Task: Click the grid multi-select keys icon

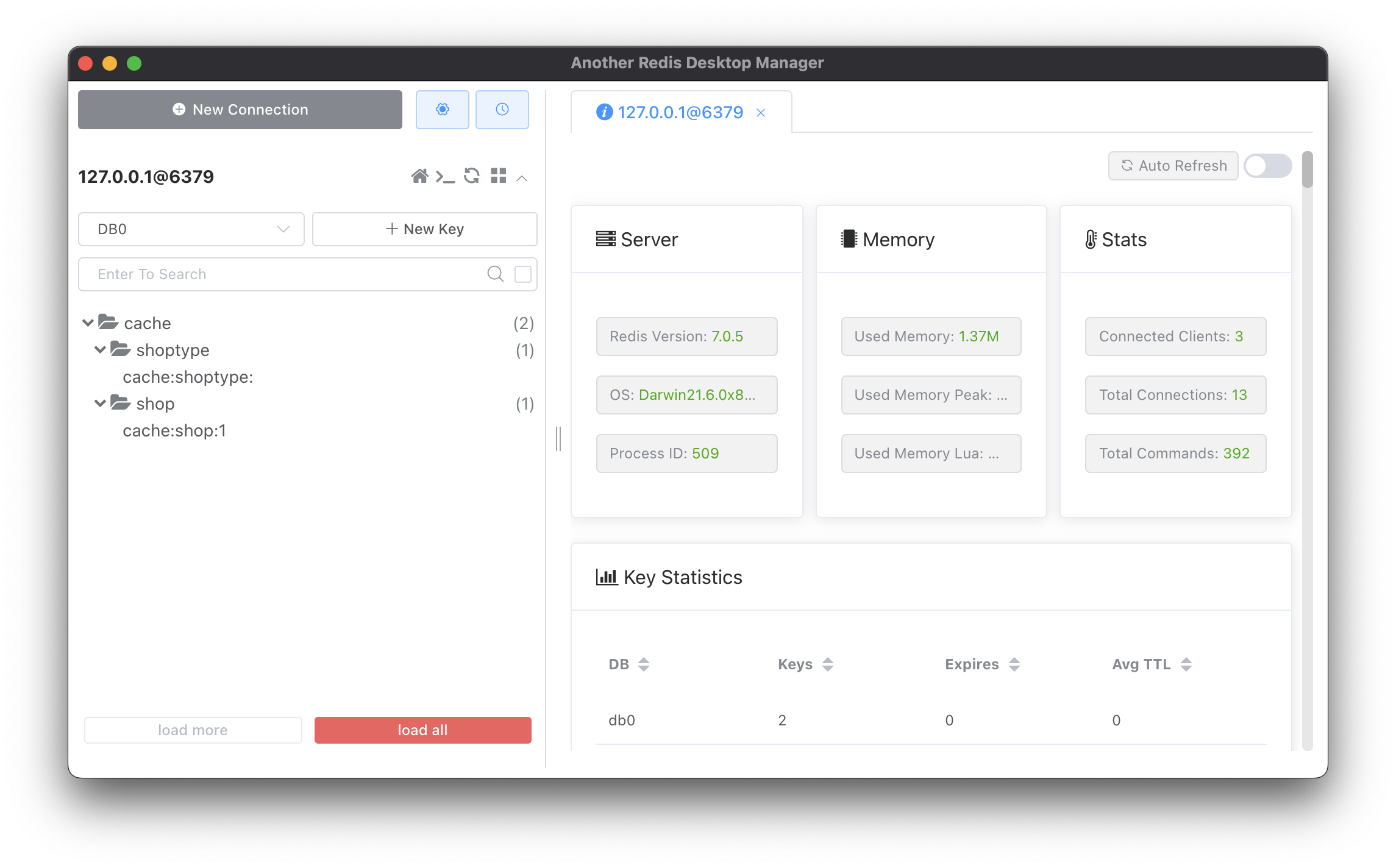Action: click(x=498, y=177)
